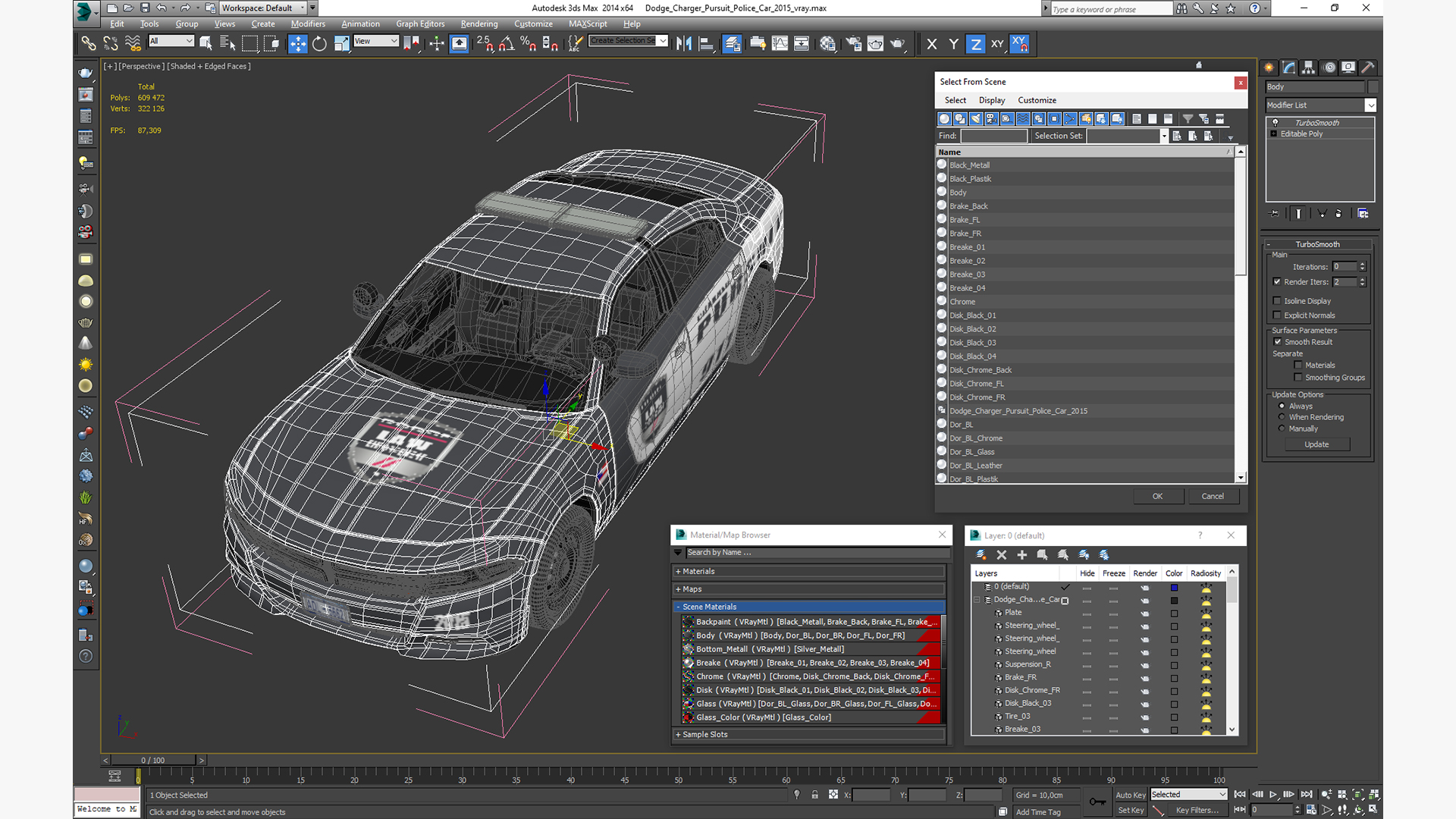1456x819 pixels.
Task: Toggle Display Geometry filter in Select From Scene
Action: tap(944, 119)
